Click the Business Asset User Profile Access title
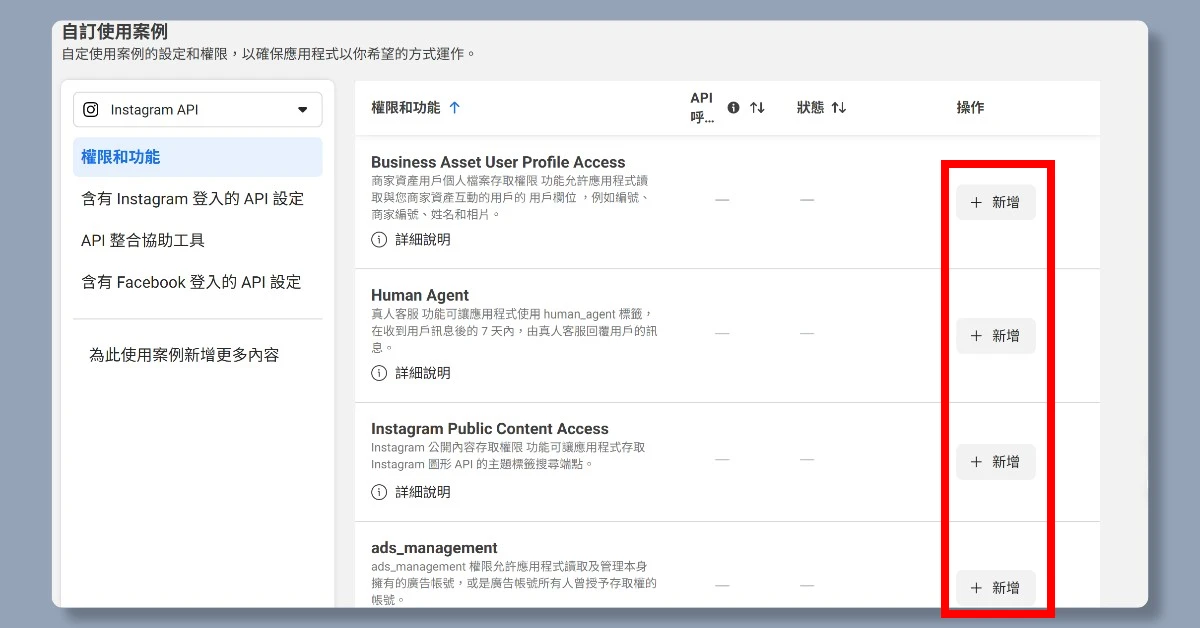The width and height of the screenshot is (1200, 628). (x=498, y=162)
